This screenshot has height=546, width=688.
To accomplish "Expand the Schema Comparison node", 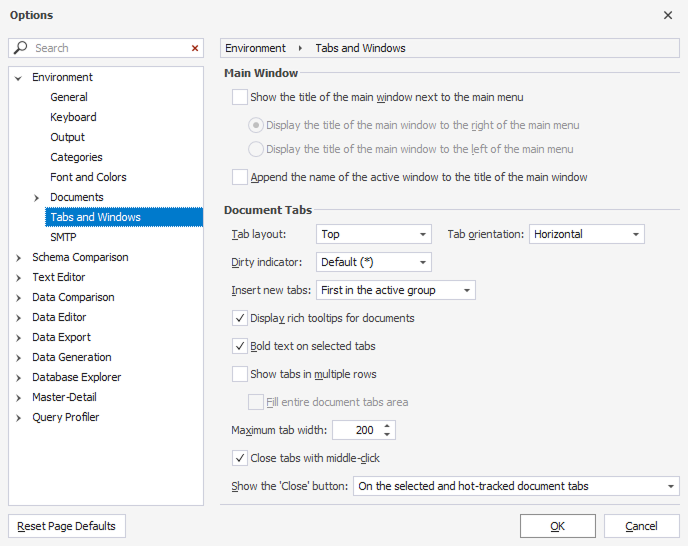I will pos(18,258).
